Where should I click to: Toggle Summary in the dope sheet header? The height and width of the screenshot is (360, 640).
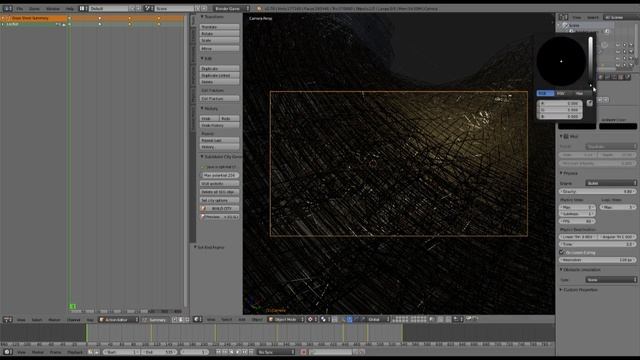pyautogui.click(x=154, y=320)
